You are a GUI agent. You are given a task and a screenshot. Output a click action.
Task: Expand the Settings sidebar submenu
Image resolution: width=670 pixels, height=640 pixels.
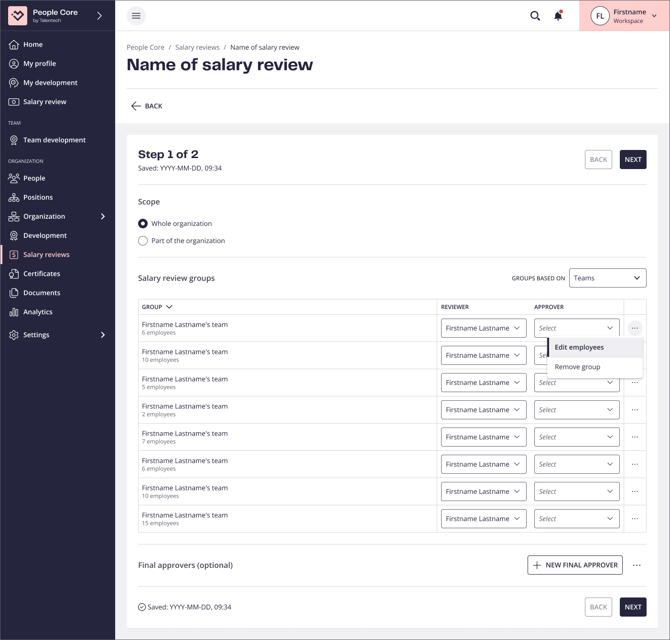coord(102,335)
